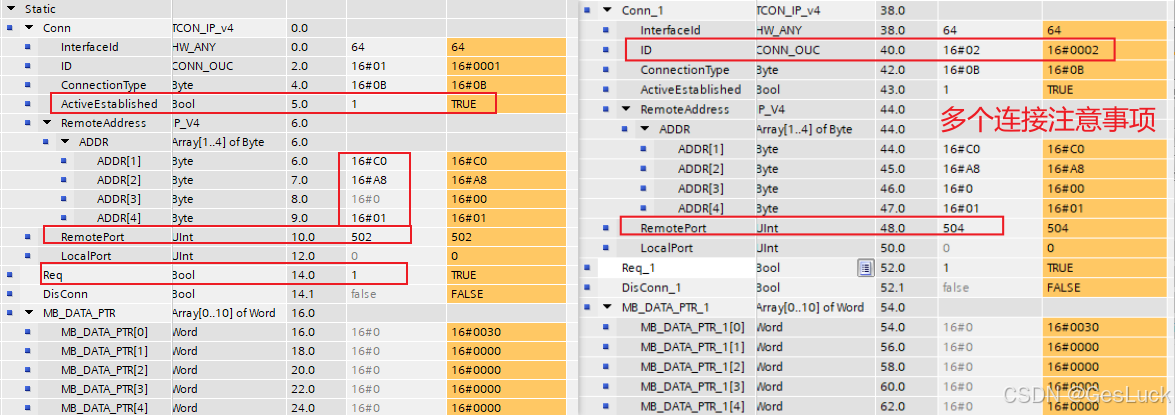Select the Req_1 variable name
The width and height of the screenshot is (1175, 415).
click(x=639, y=267)
